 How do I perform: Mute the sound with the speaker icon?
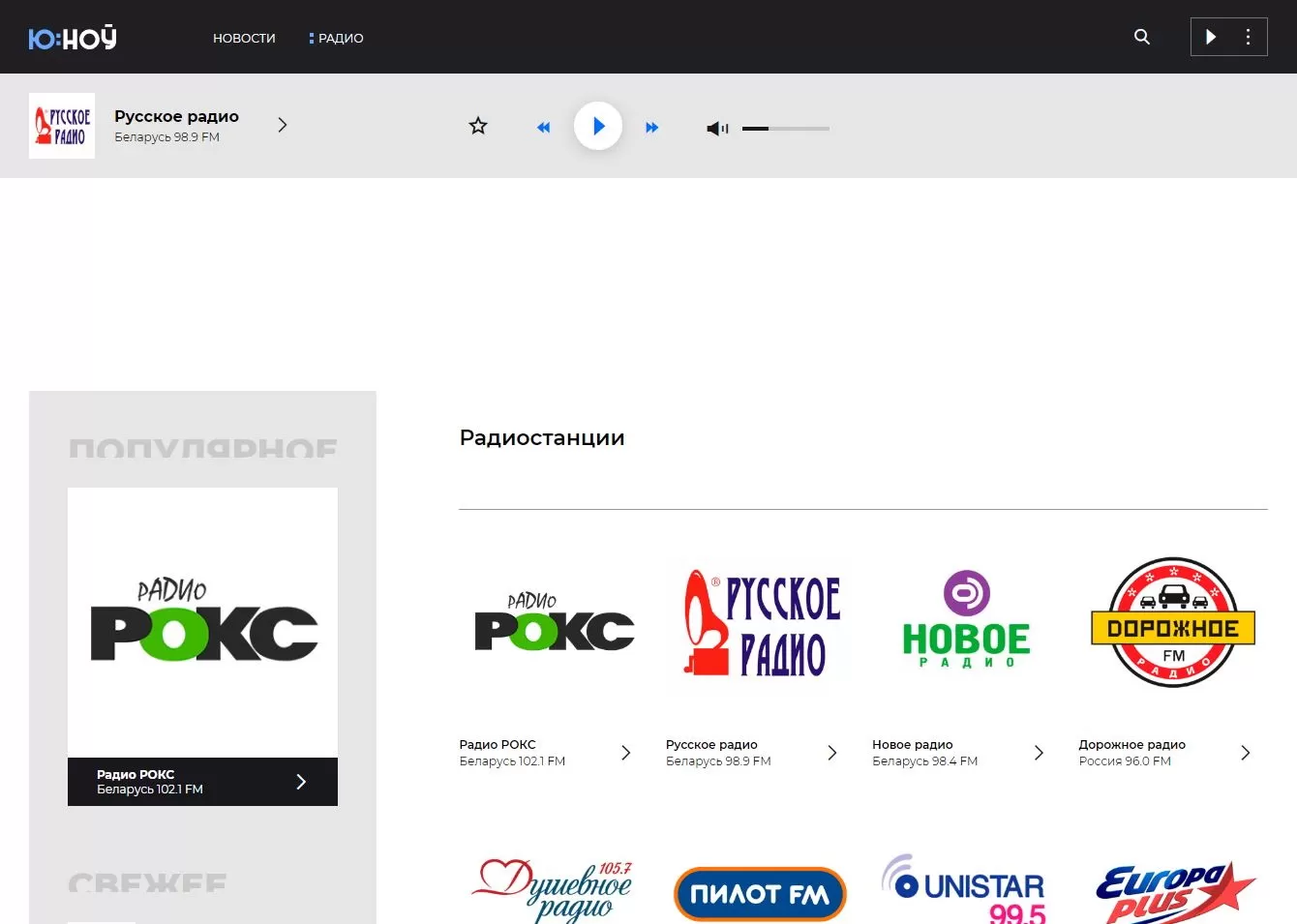(x=717, y=128)
